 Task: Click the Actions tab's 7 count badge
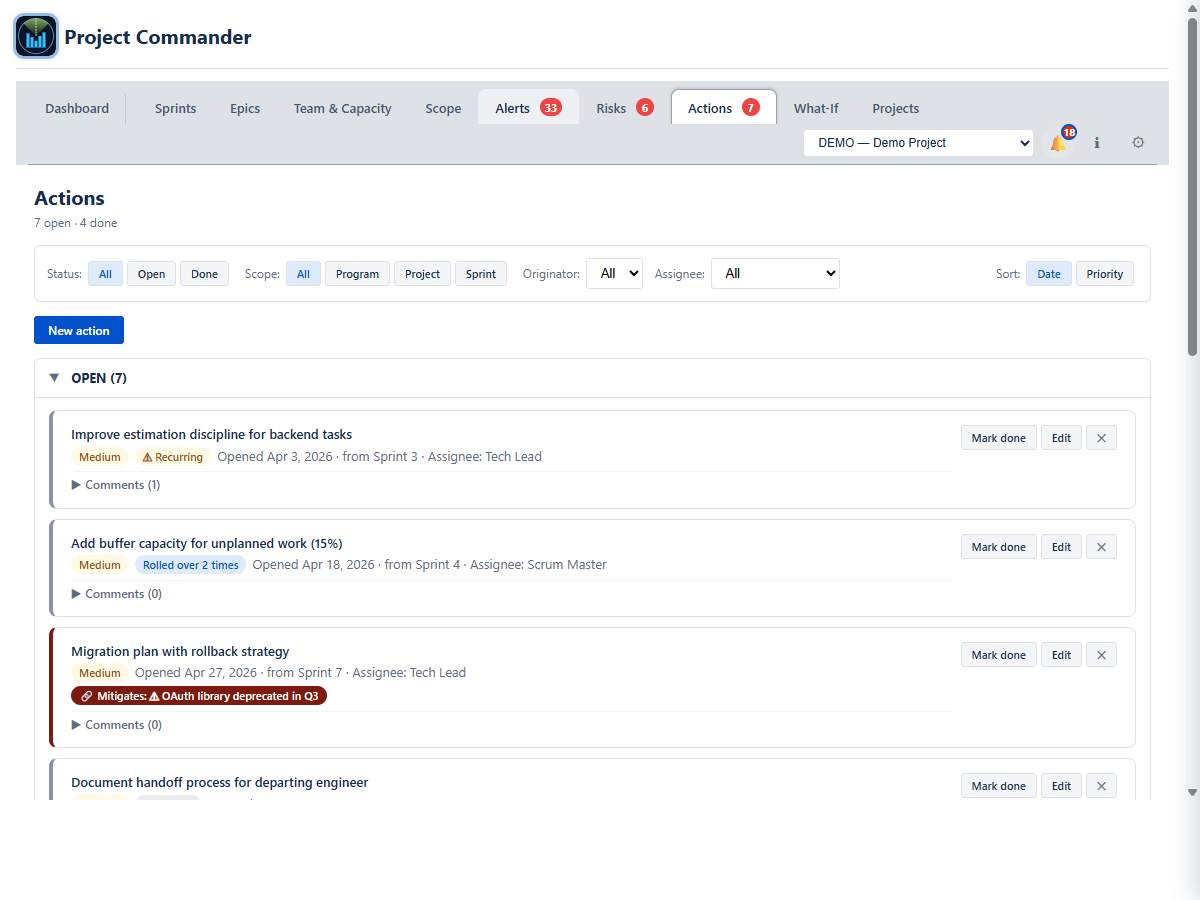pyautogui.click(x=750, y=108)
